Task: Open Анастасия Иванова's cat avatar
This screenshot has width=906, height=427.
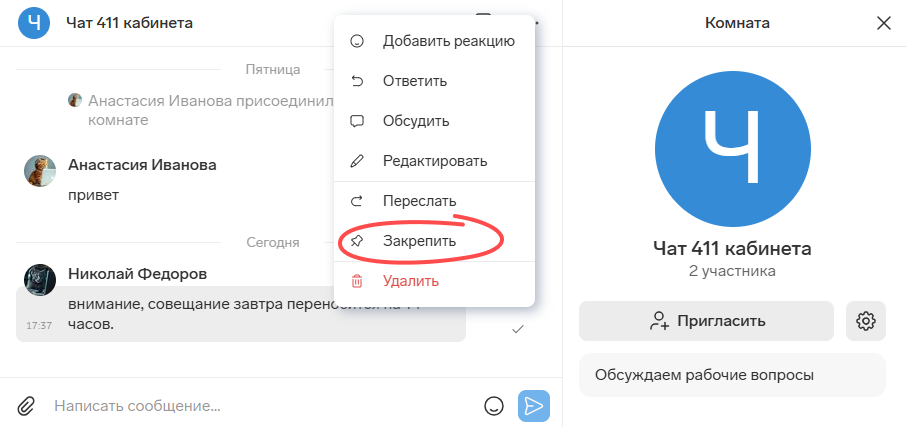Action: (x=40, y=171)
